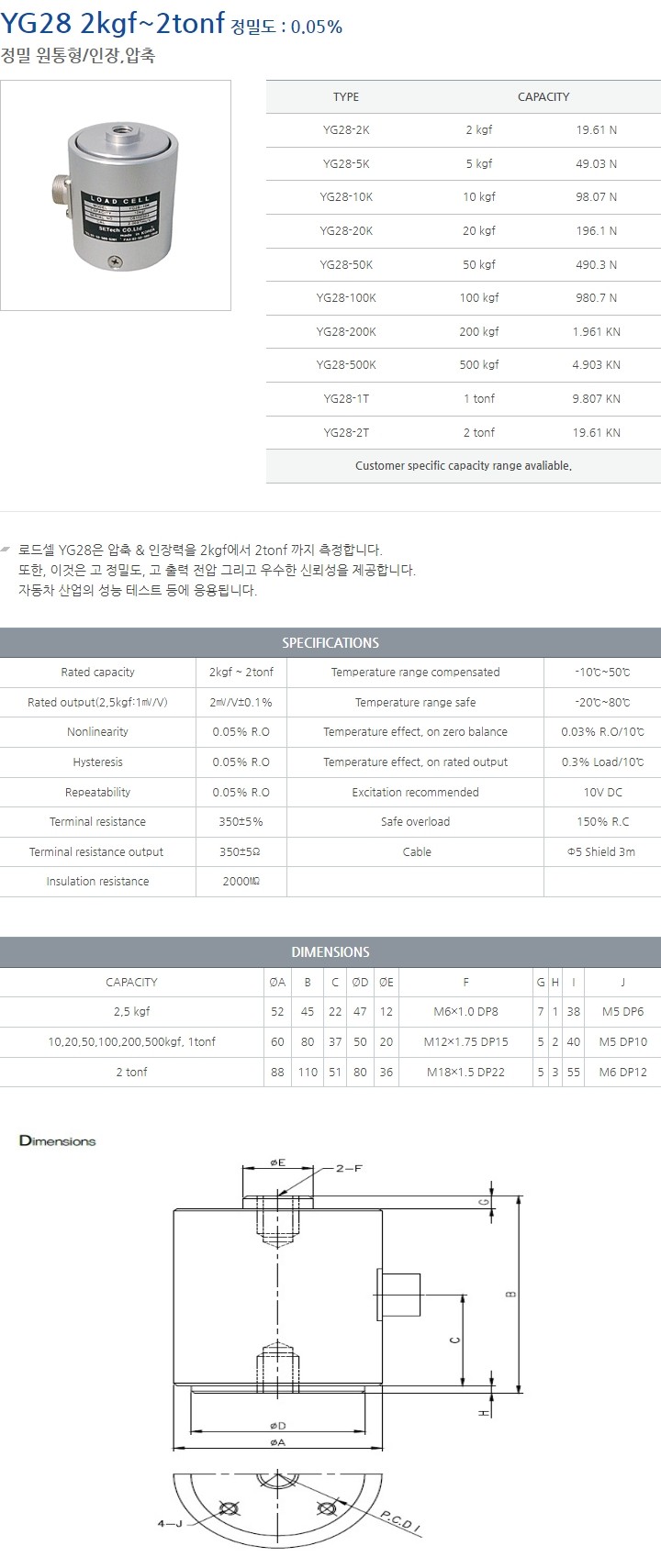Select the YG28-200K type cell
661x1568 pixels.
point(346,332)
